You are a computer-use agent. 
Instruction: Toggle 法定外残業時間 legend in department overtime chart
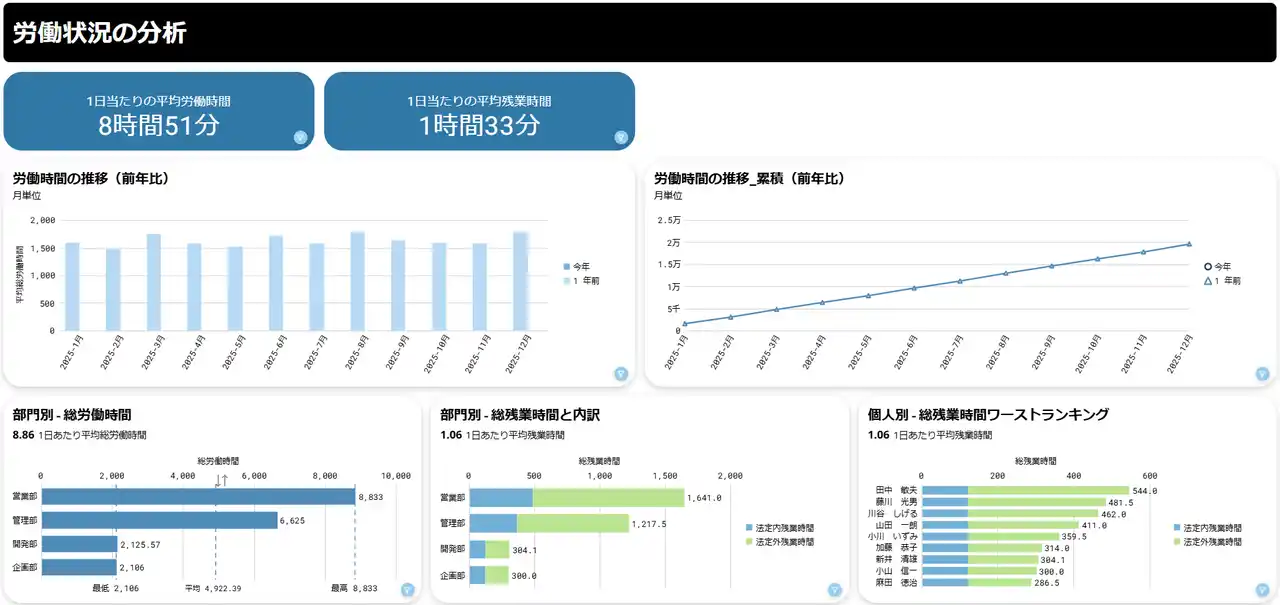tap(784, 541)
